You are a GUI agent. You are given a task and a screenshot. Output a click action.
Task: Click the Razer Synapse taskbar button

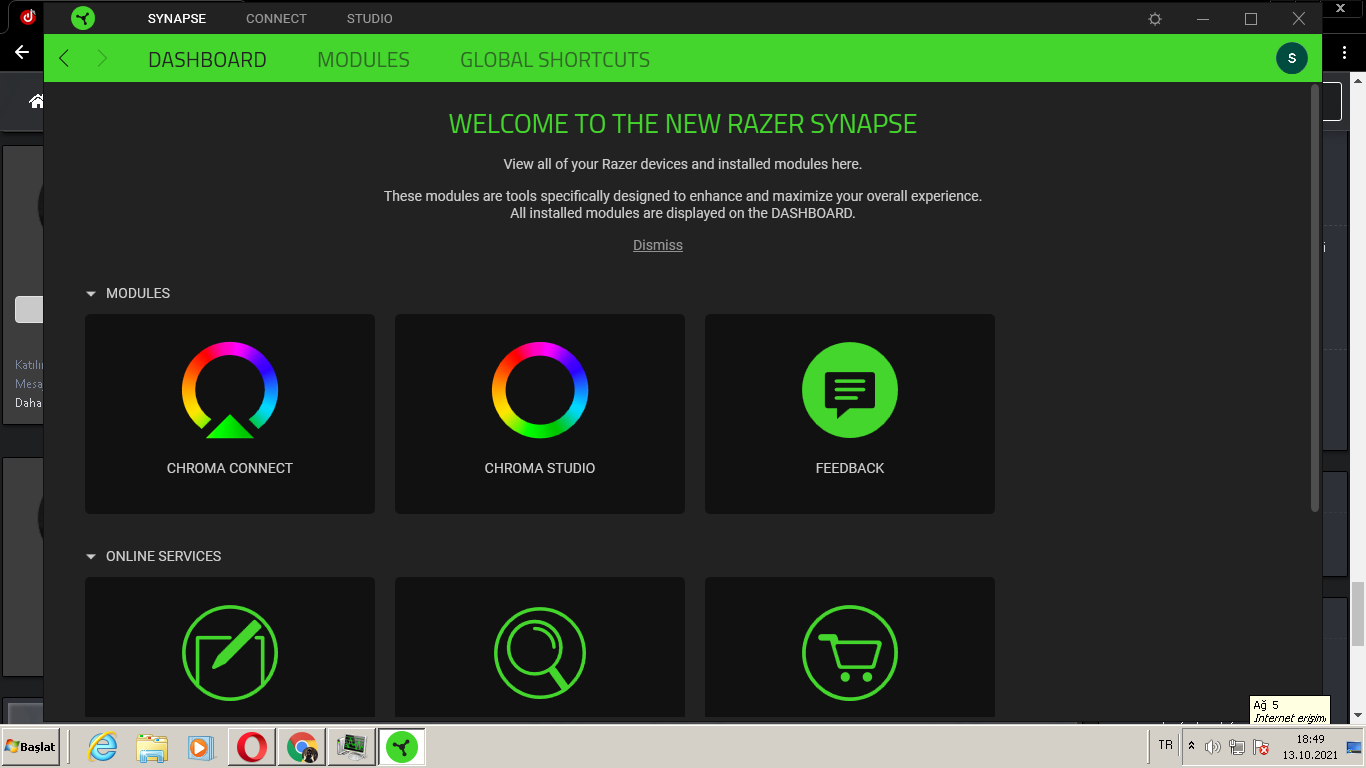click(x=402, y=747)
